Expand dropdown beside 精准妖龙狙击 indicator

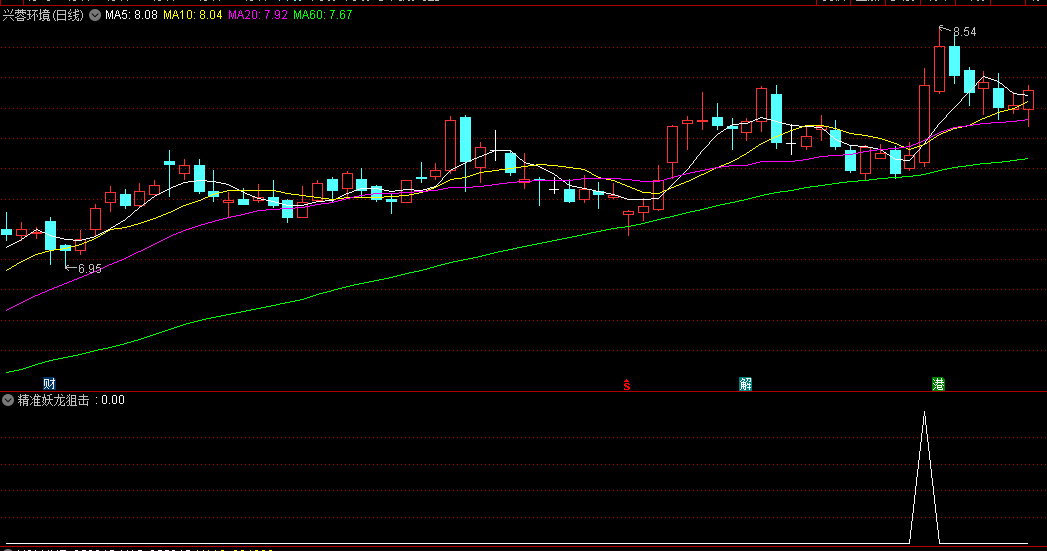8,400
